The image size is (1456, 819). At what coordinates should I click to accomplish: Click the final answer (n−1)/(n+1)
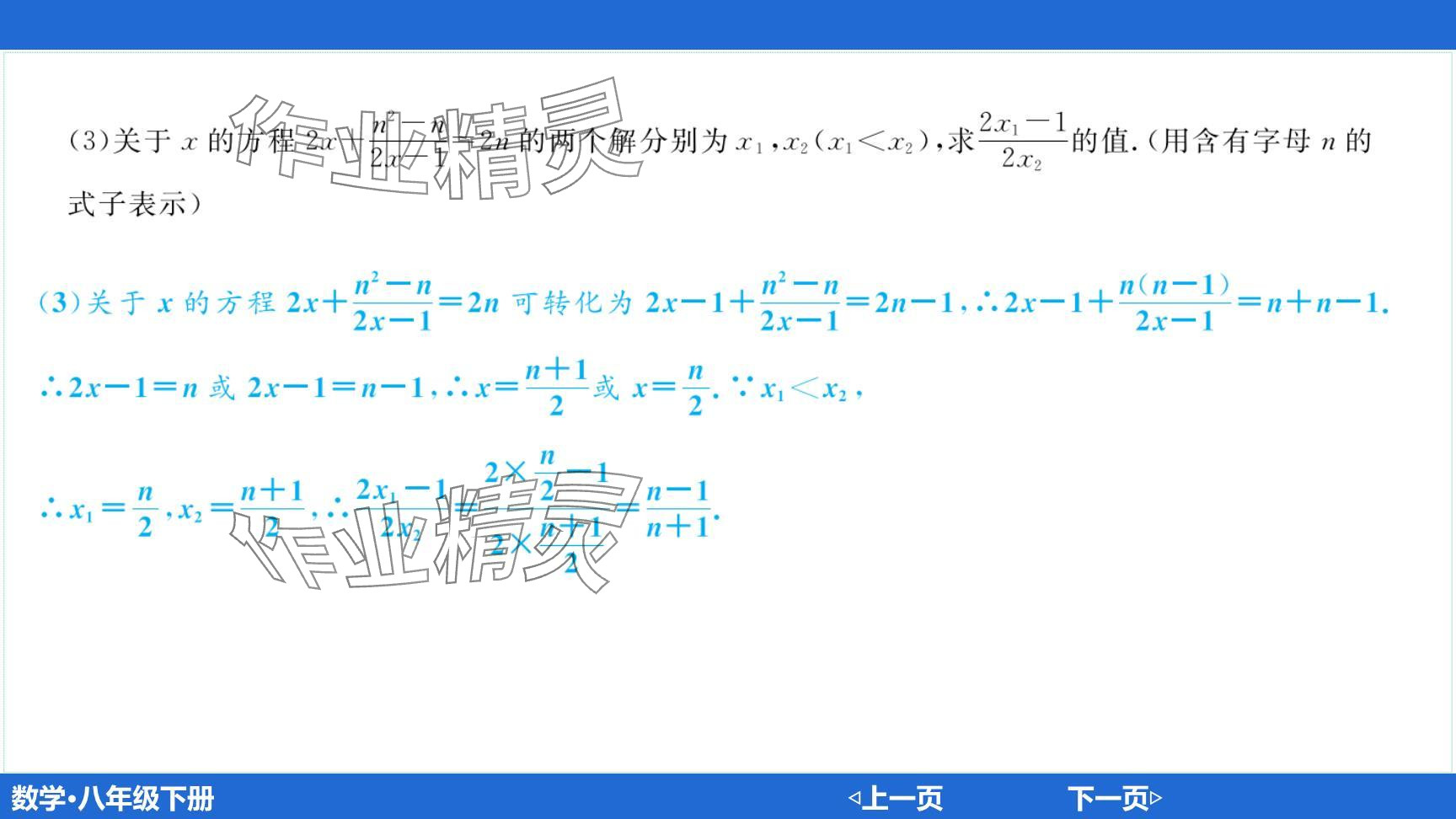click(x=678, y=509)
